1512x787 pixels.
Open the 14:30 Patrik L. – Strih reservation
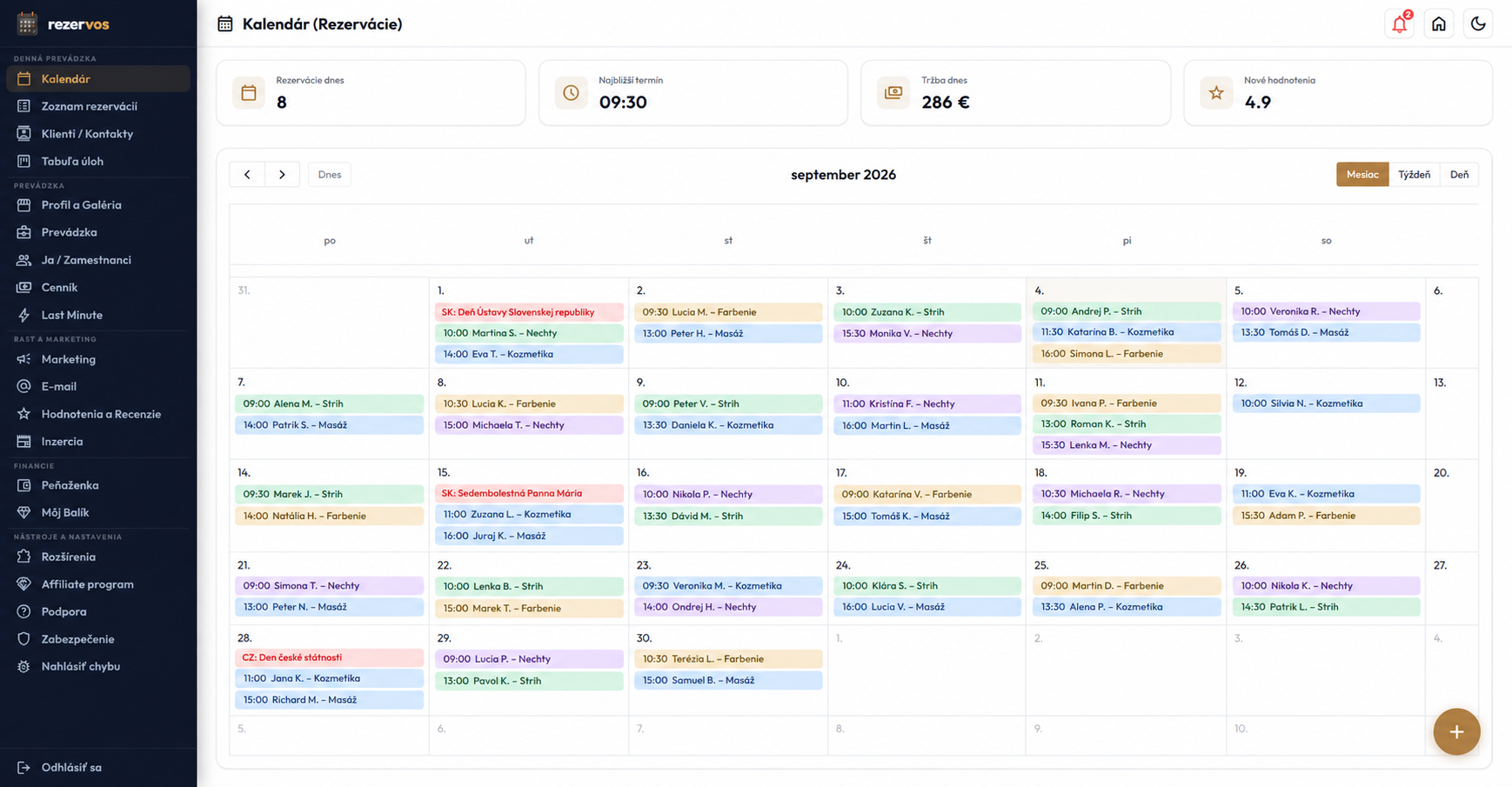click(x=1326, y=607)
